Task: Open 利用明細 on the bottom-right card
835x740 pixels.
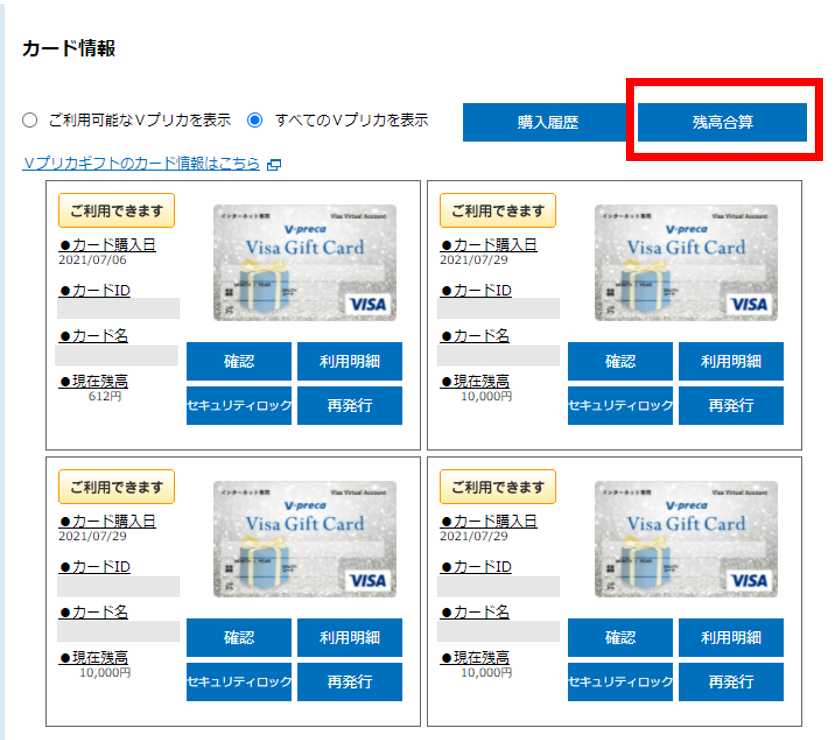Action: (731, 638)
